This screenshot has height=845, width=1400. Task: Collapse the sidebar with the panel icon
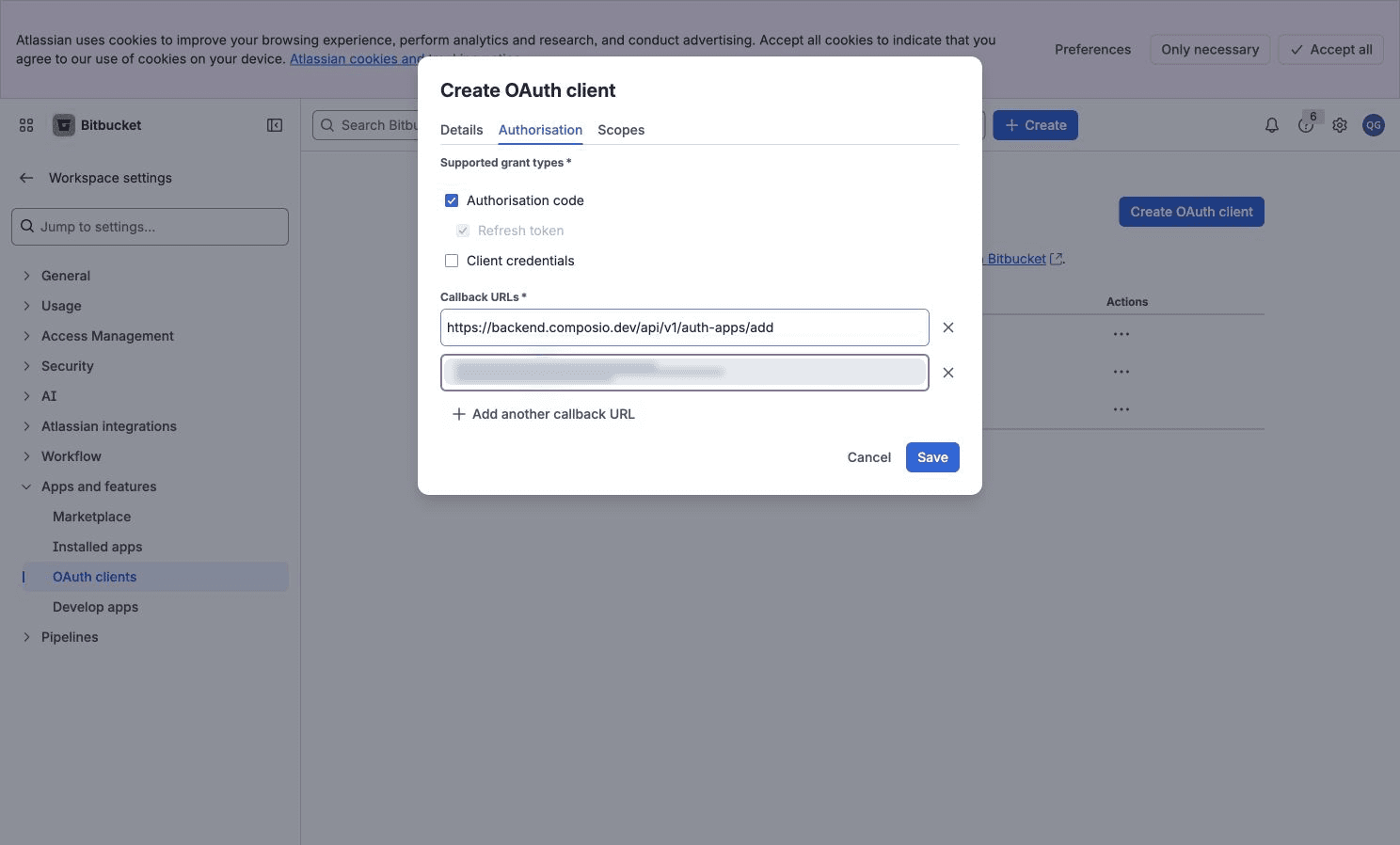coord(275,125)
